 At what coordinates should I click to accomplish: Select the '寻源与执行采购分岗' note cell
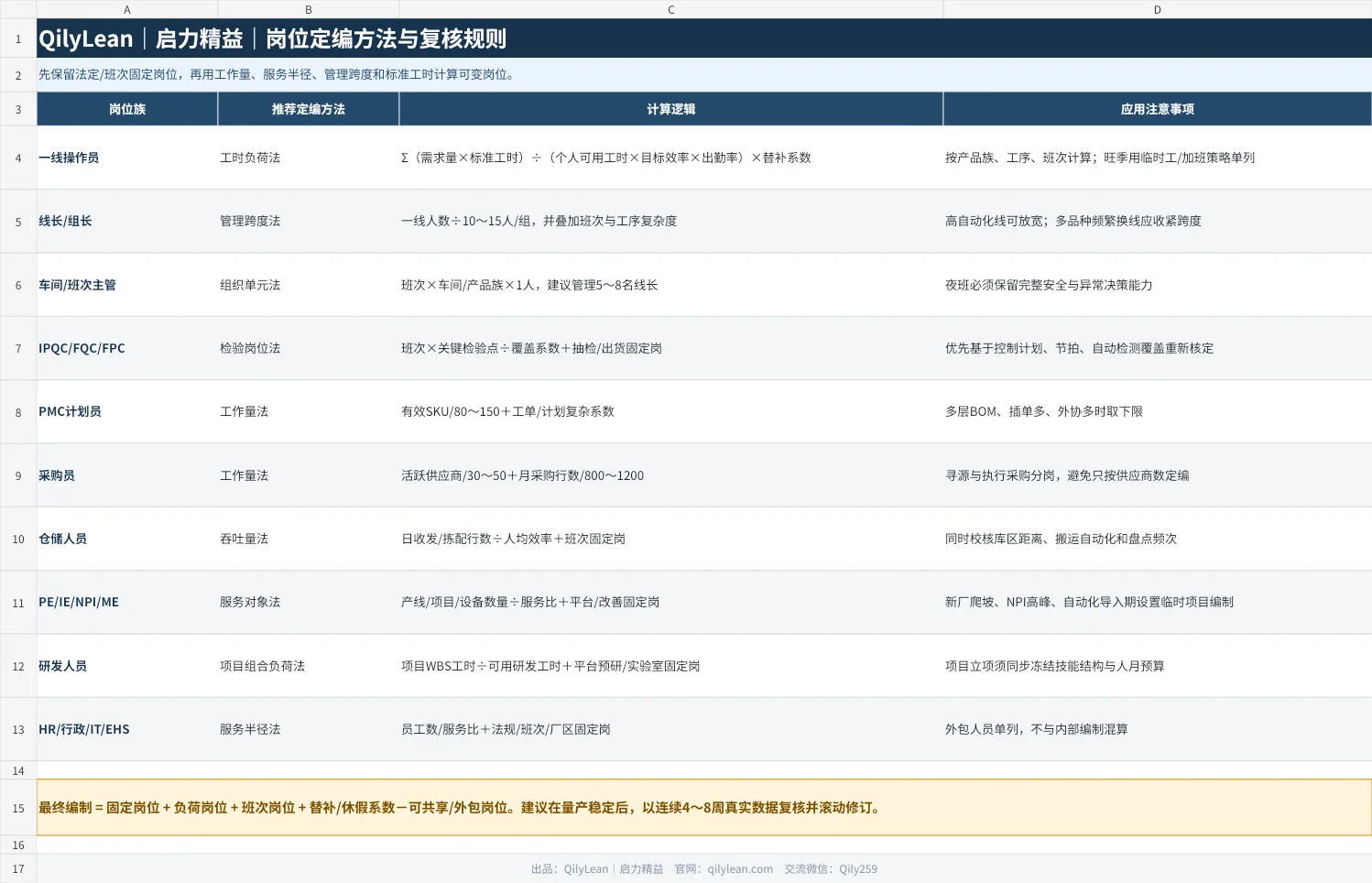pyautogui.click(x=1158, y=475)
